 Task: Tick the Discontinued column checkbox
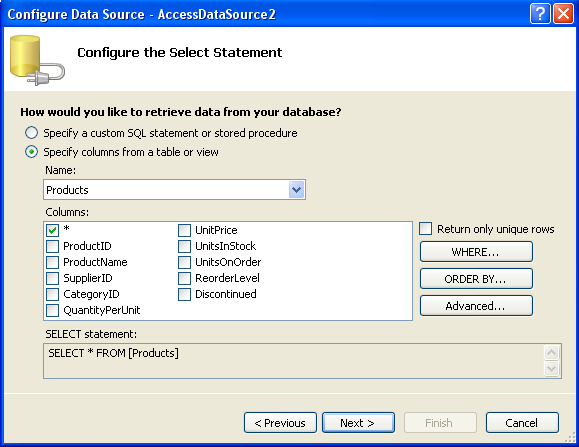(x=184, y=294)
